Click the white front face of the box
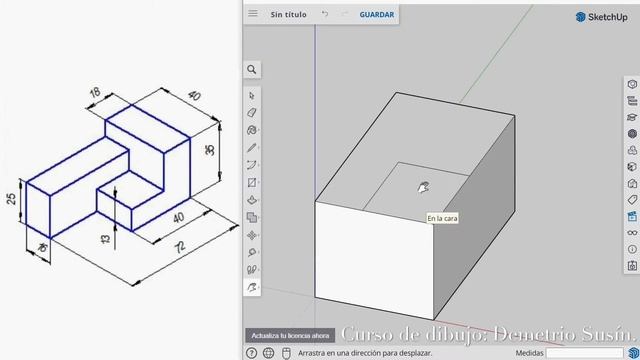Image resolution: width=640 pixels, height=360 pixels. (x=373, y=261)
